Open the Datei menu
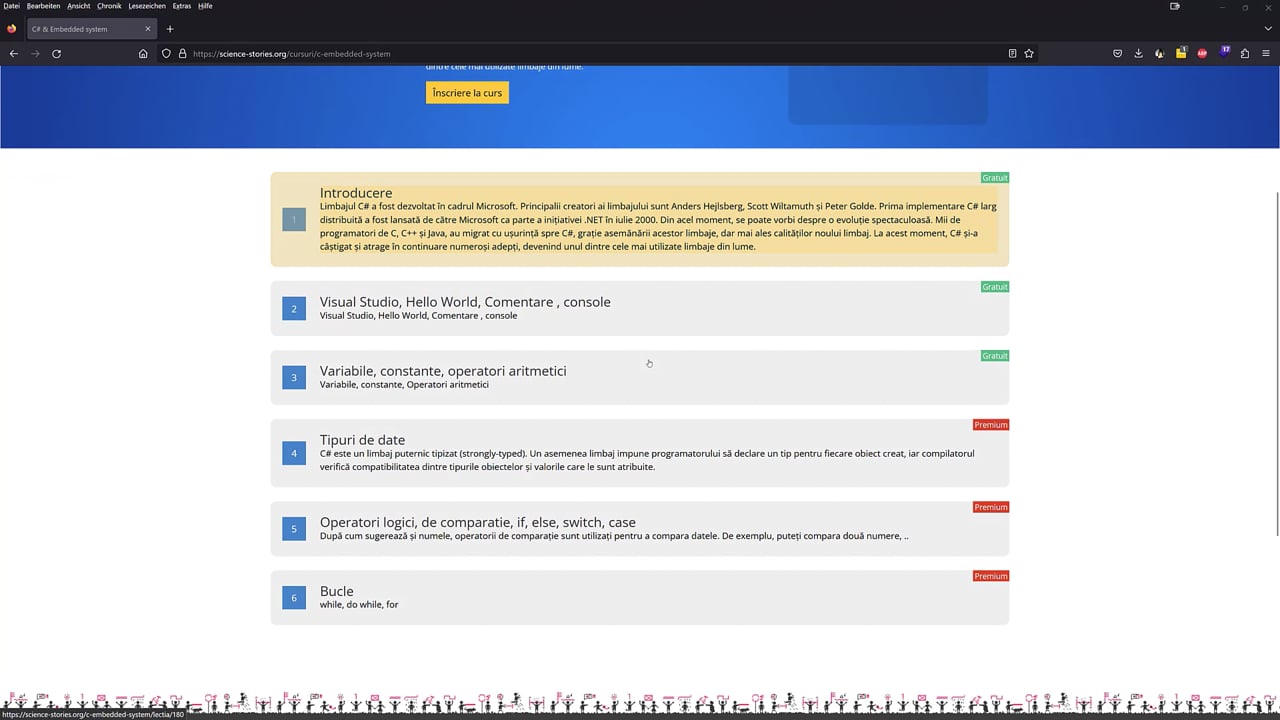 pyautogui.click(x=11, y=6)
